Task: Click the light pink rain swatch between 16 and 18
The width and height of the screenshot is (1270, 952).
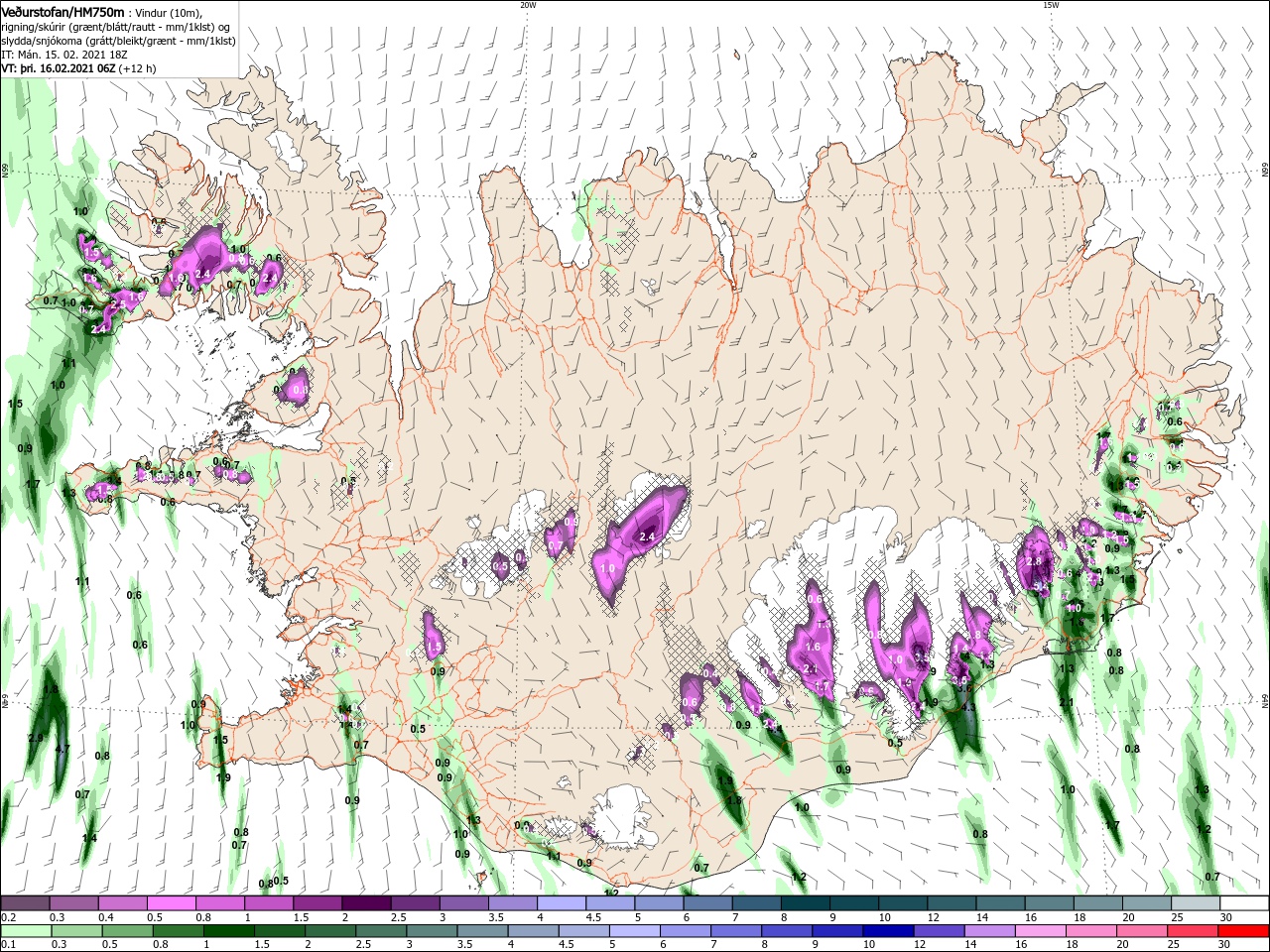Action: (x=1041, y=931)
